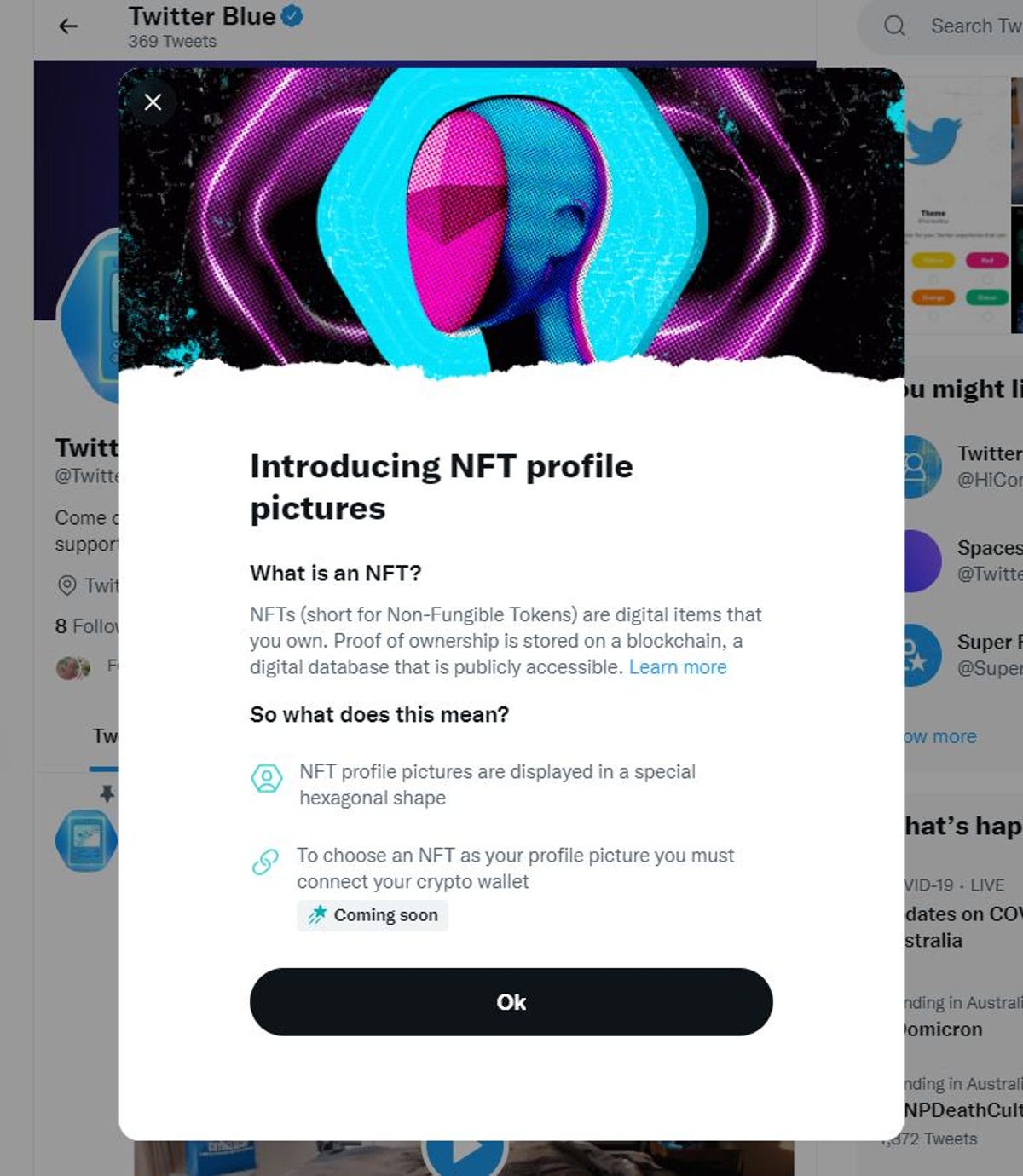
Task: Click the Coming soon star badge
Action: click(x=373, y=915)
